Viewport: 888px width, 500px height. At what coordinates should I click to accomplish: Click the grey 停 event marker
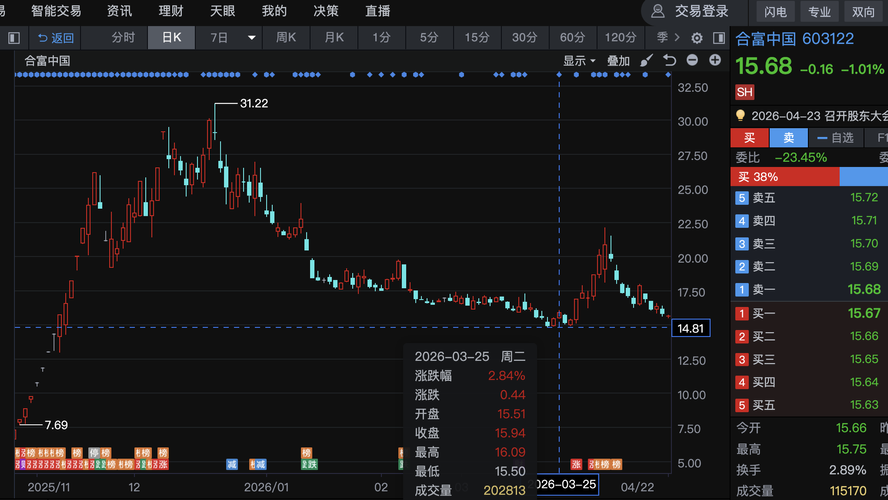(93, 453)
